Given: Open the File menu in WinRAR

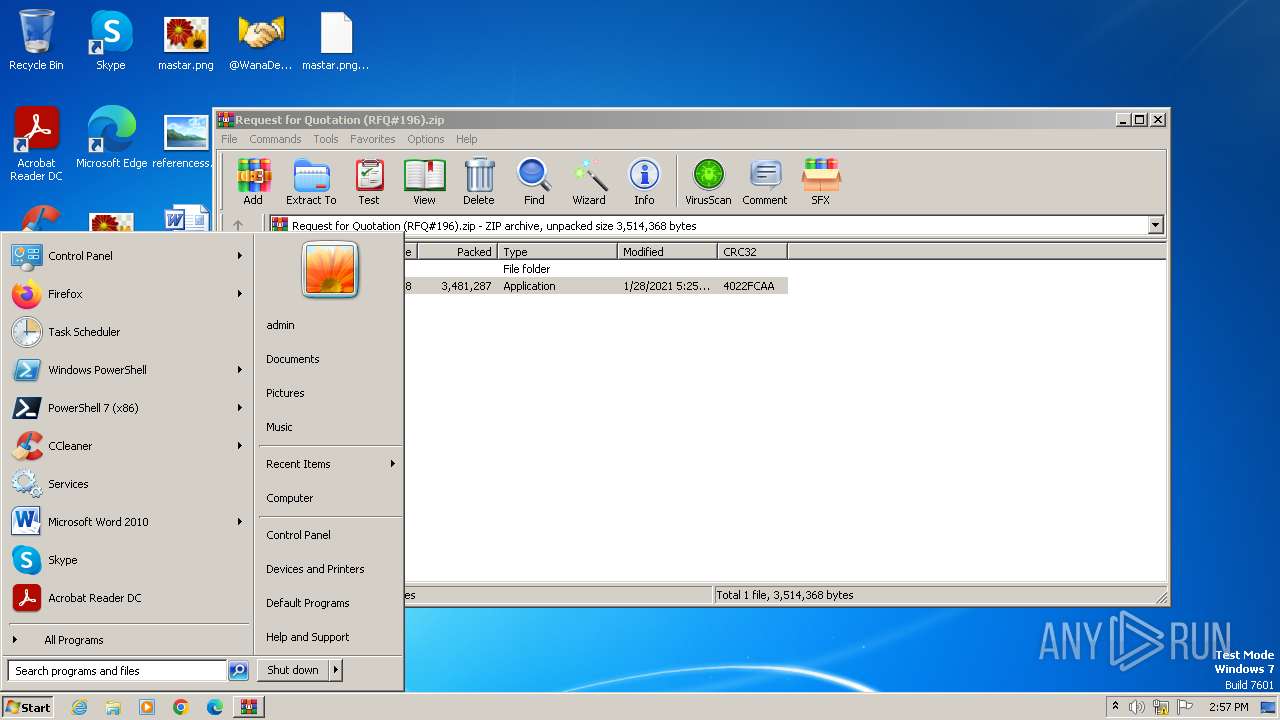Looking at the screenshot, I should [229, 139].
